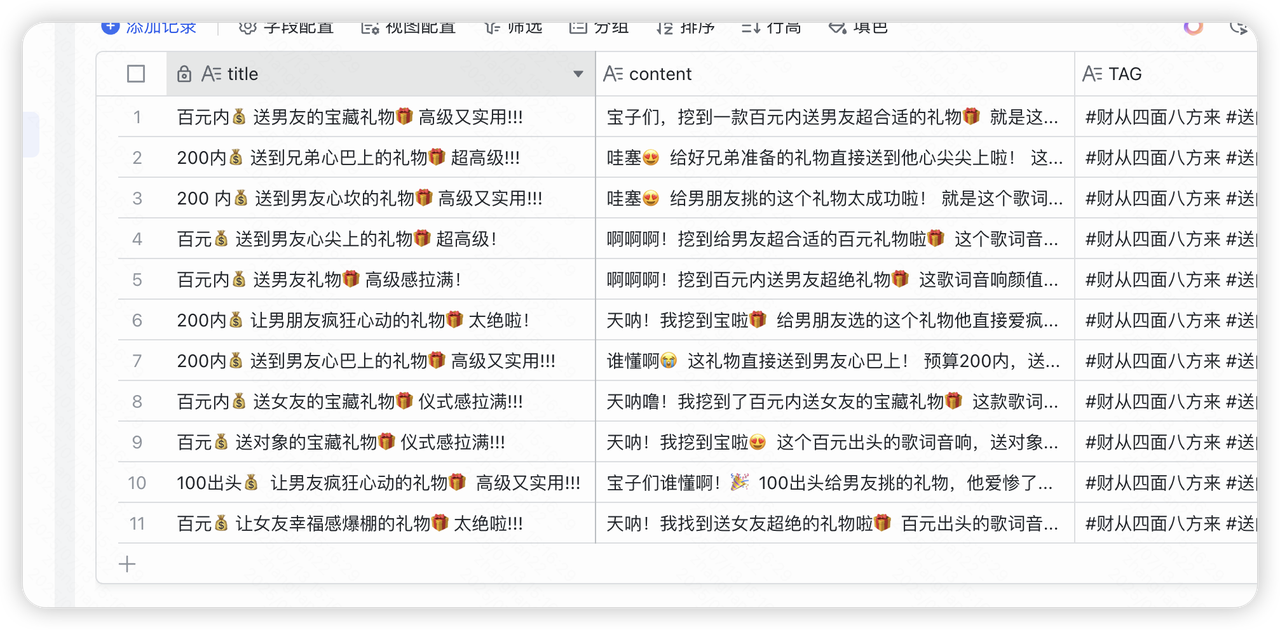Select the content column header
The height and width of the screenshot is (630, 1280).
835,74
